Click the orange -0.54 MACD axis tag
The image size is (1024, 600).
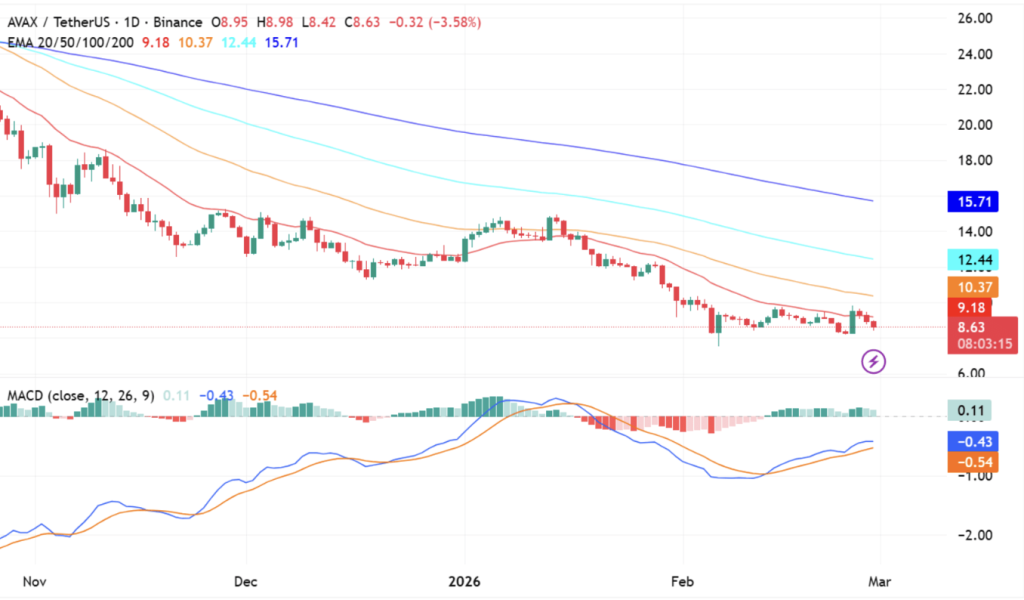tap(974, 462)
